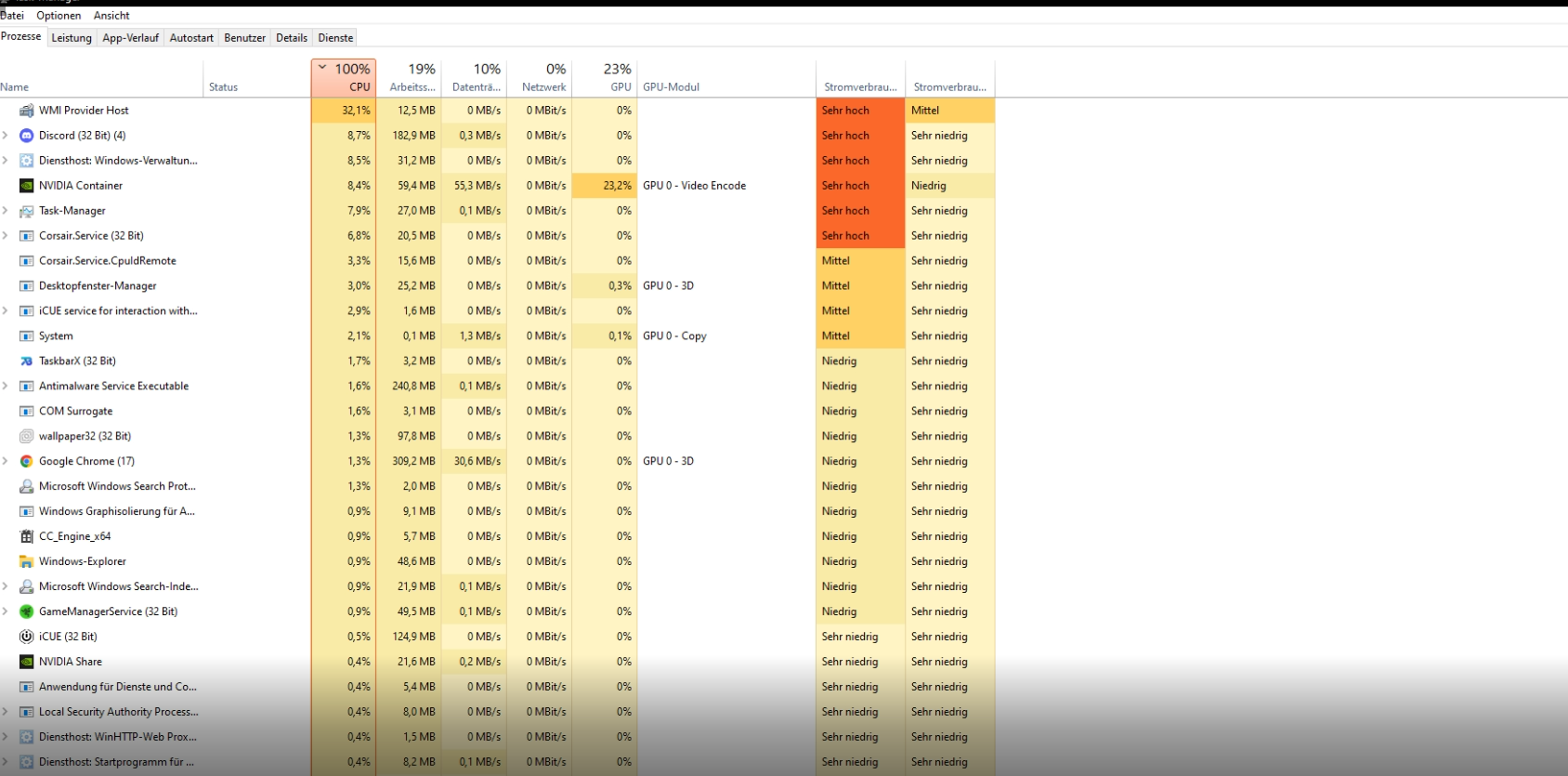Screen dimensions: 1568x776
Task: Click the System process icon
Action: [x=27, y=336]
